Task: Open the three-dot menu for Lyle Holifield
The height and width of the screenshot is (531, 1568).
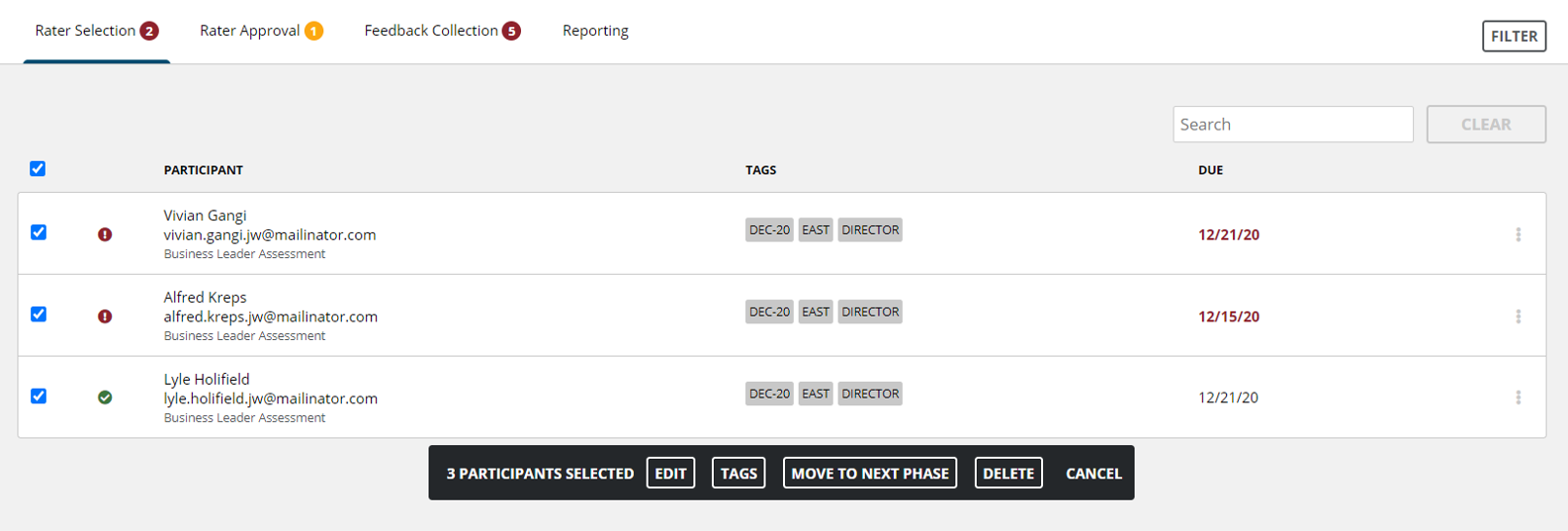Action: [1519, 398]
